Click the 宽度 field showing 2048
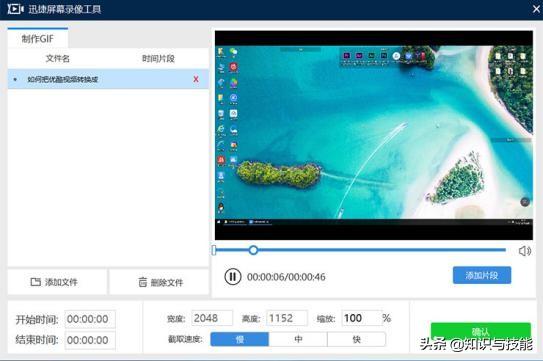Viewport: 543px width, 361px height. (212, 318)
